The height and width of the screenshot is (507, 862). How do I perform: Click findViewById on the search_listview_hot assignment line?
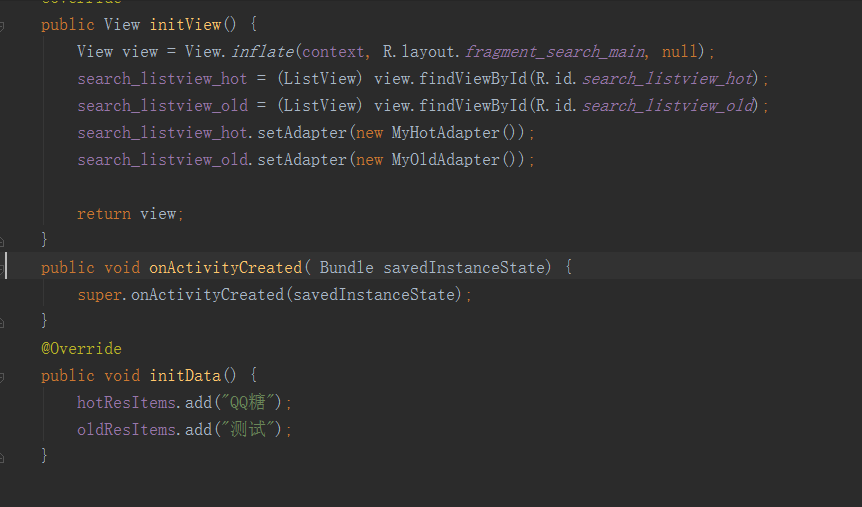(473, 79)
